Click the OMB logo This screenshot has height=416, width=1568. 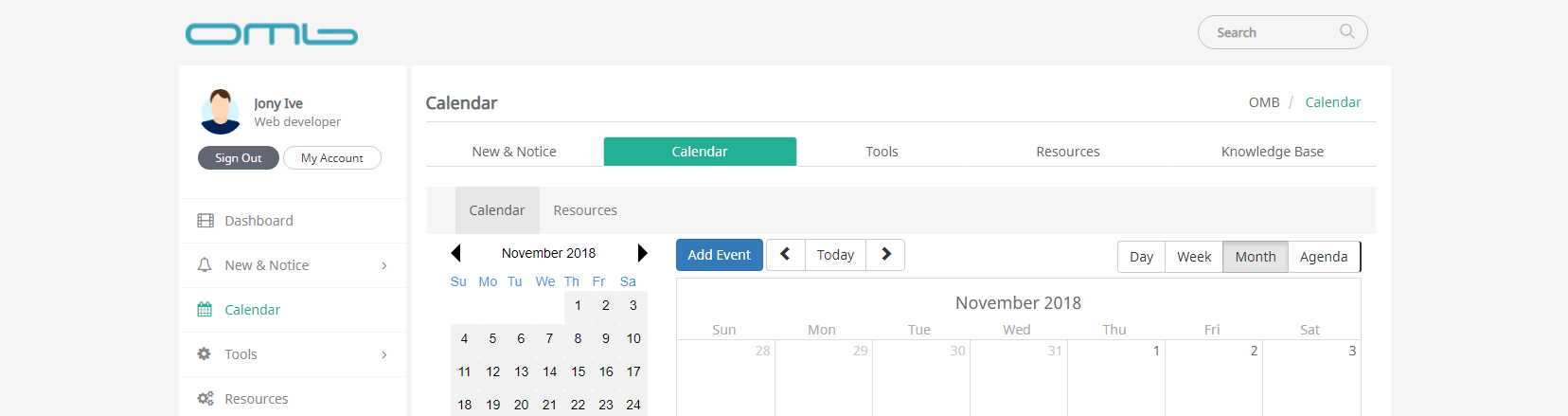pyautogui.click(x=272, y=34)
